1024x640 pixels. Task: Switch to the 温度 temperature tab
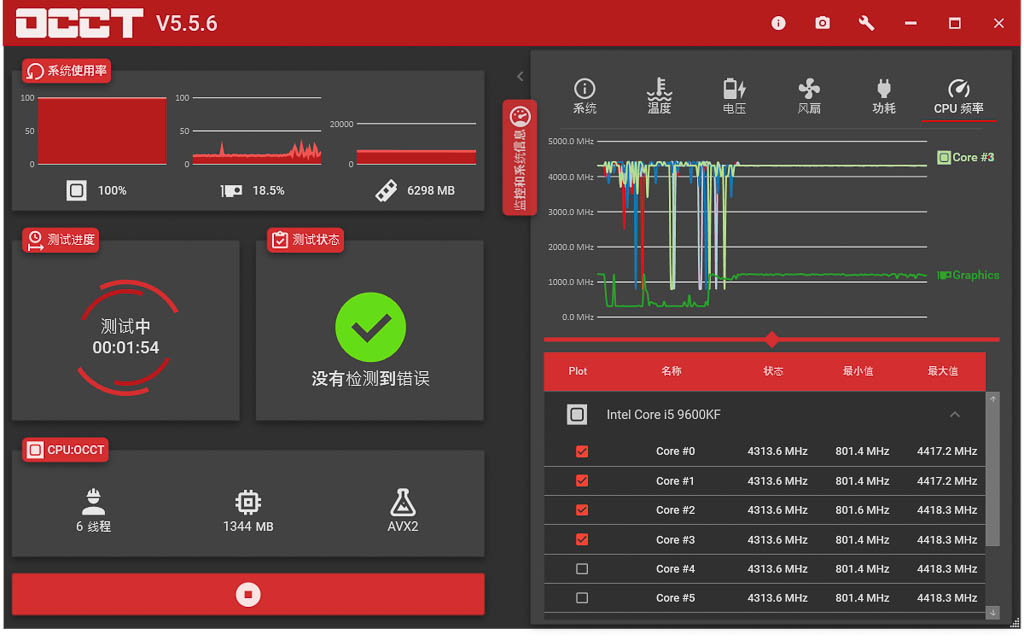point(659,97)
